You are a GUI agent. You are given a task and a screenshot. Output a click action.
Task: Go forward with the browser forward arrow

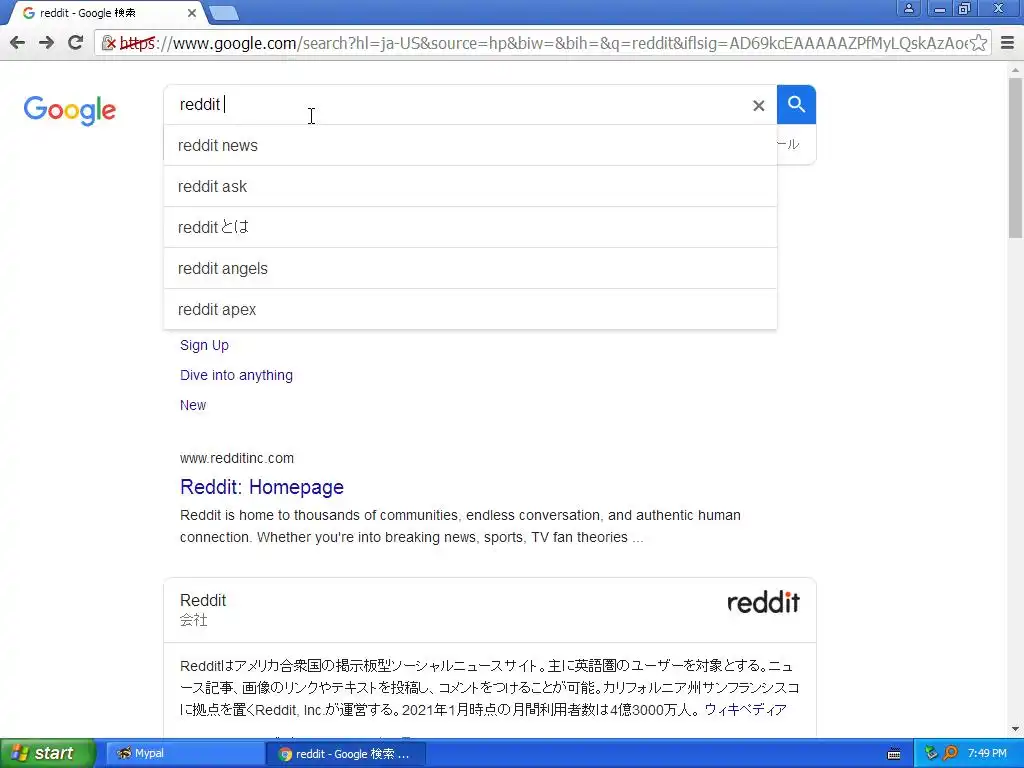(x=46, y=43)
